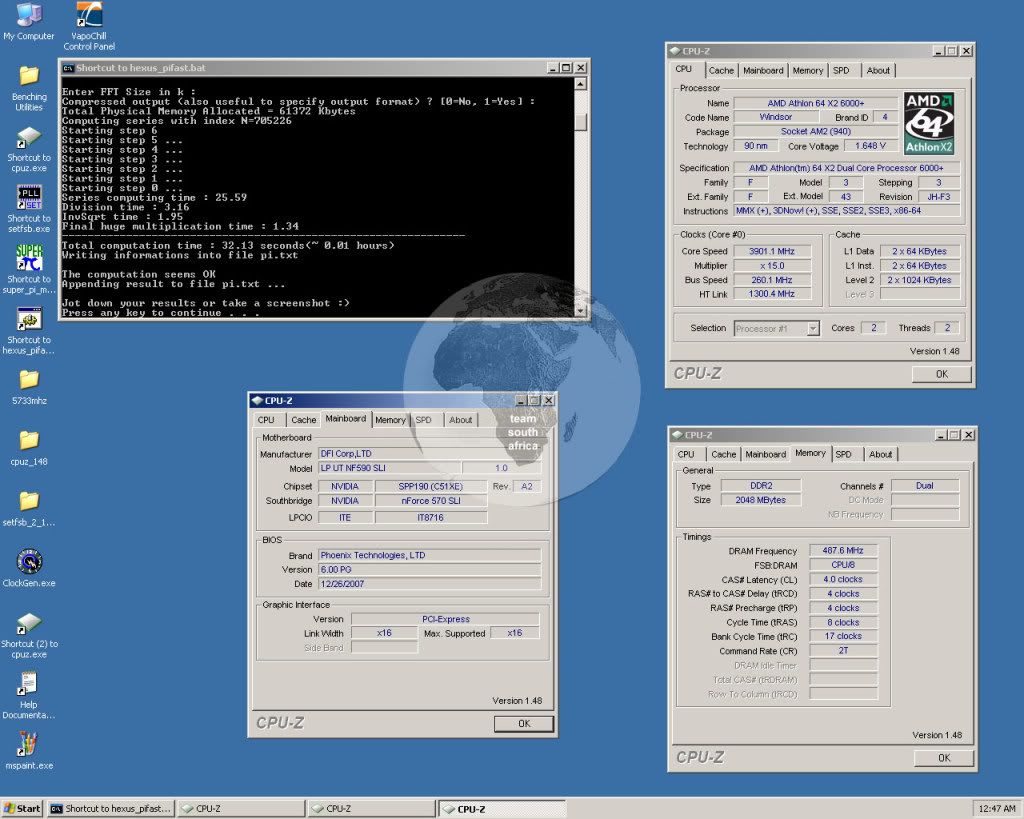Click the HT Link value 1300.4 MHz
The image size is (1024, 819).
point(771,294)
